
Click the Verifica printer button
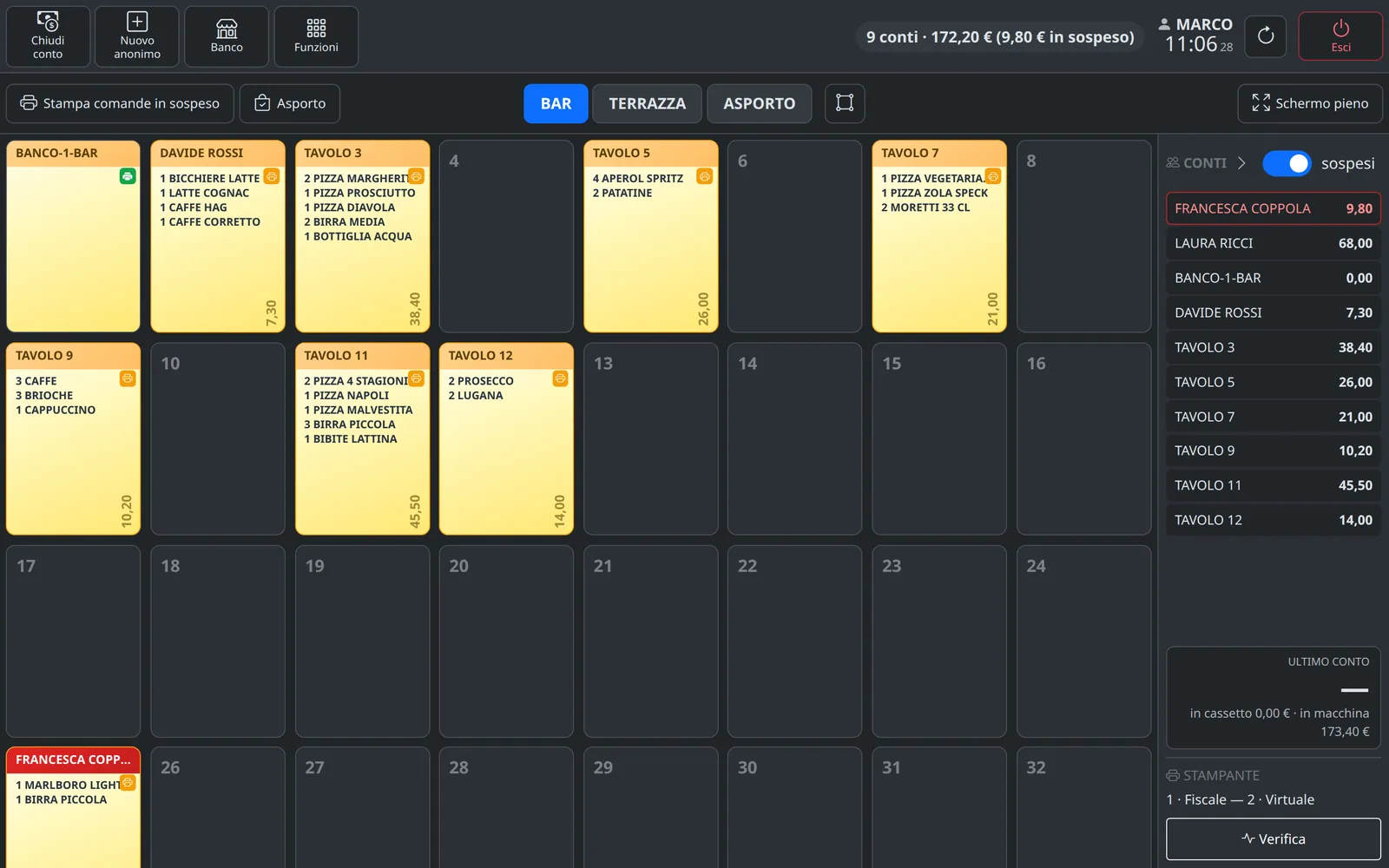click(x=1274, y=839)
